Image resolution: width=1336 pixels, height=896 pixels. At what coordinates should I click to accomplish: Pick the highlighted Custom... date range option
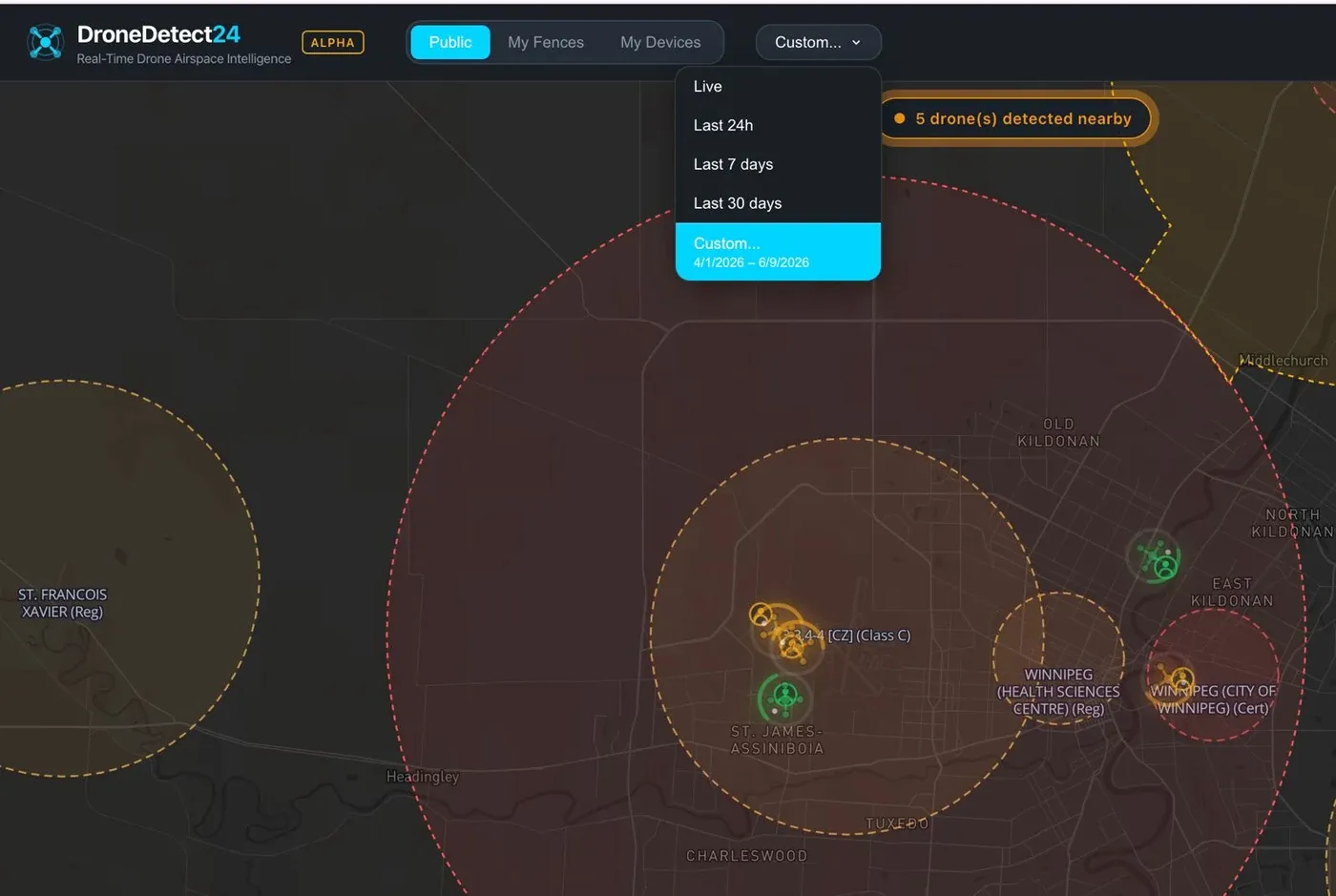[x=778, y=252]
